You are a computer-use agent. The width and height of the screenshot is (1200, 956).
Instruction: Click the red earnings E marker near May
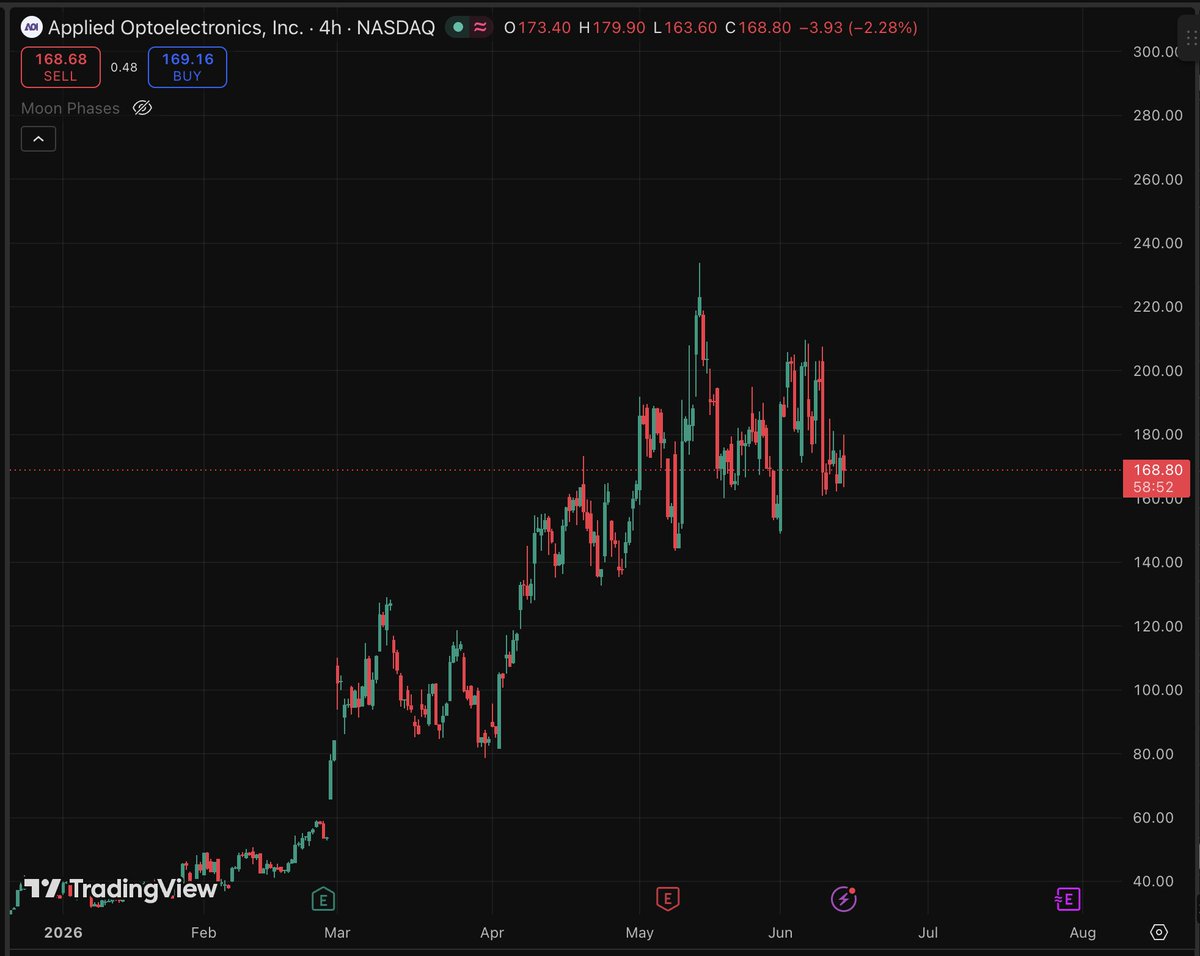668,899
